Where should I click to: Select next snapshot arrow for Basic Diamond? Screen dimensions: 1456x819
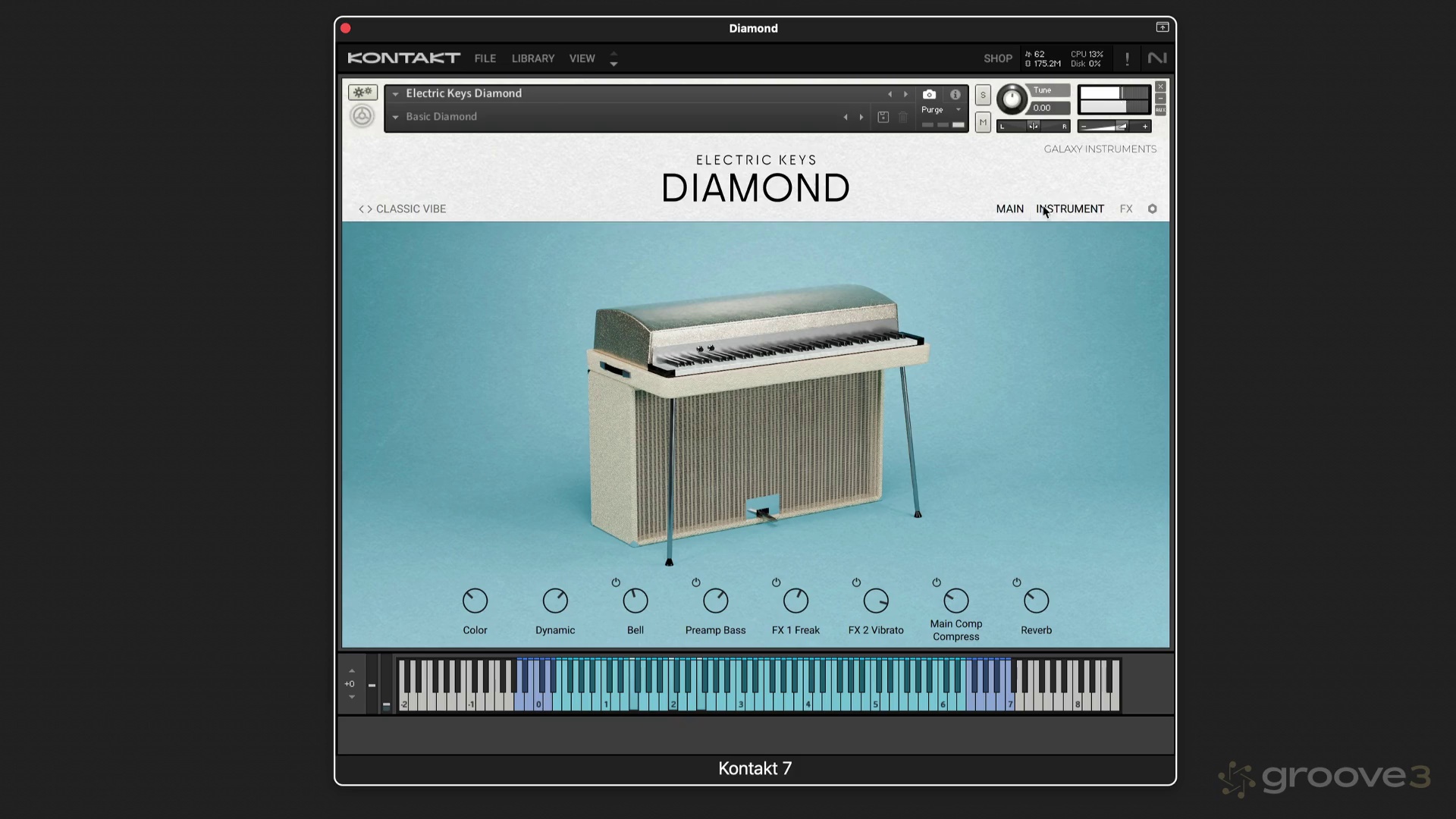861,117
